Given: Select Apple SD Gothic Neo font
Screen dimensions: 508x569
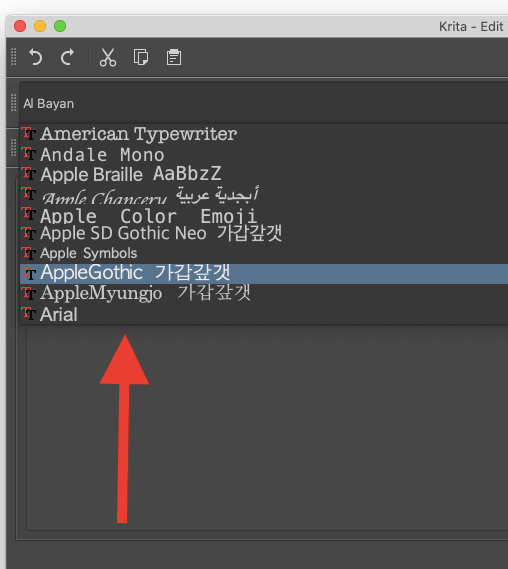Looking at the screenshot, I should coord(264,233).
